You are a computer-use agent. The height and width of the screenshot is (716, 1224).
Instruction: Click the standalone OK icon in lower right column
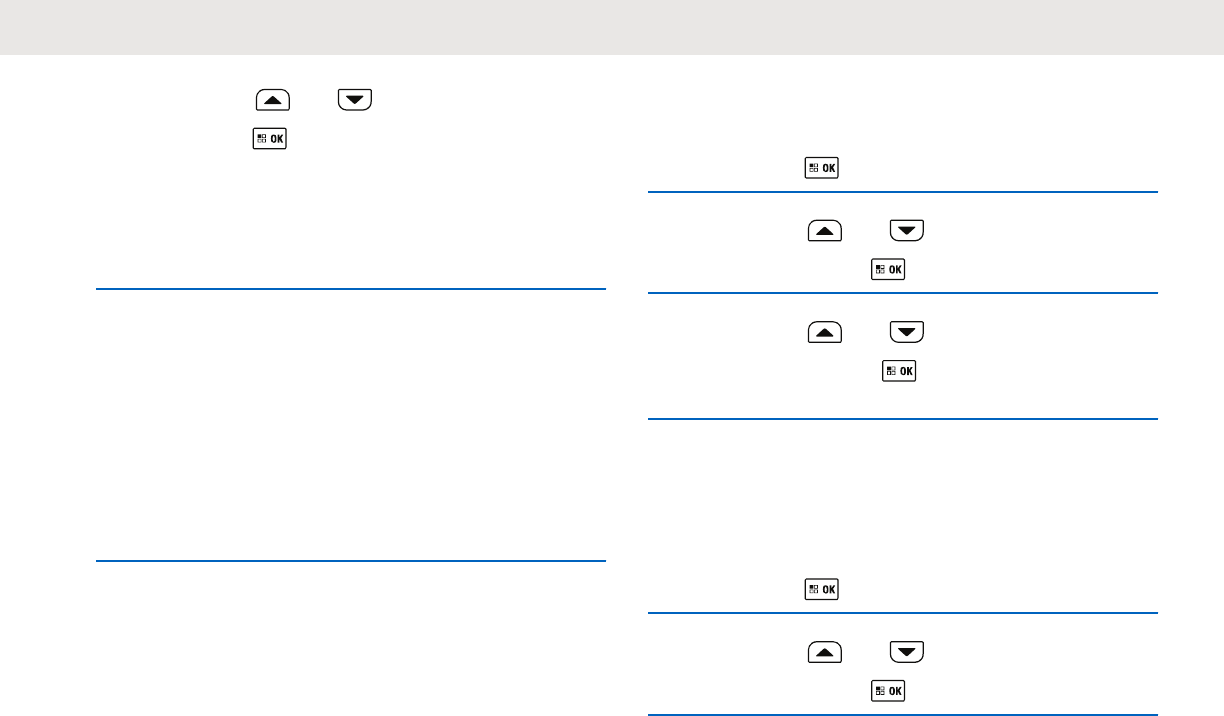point(824,590)
